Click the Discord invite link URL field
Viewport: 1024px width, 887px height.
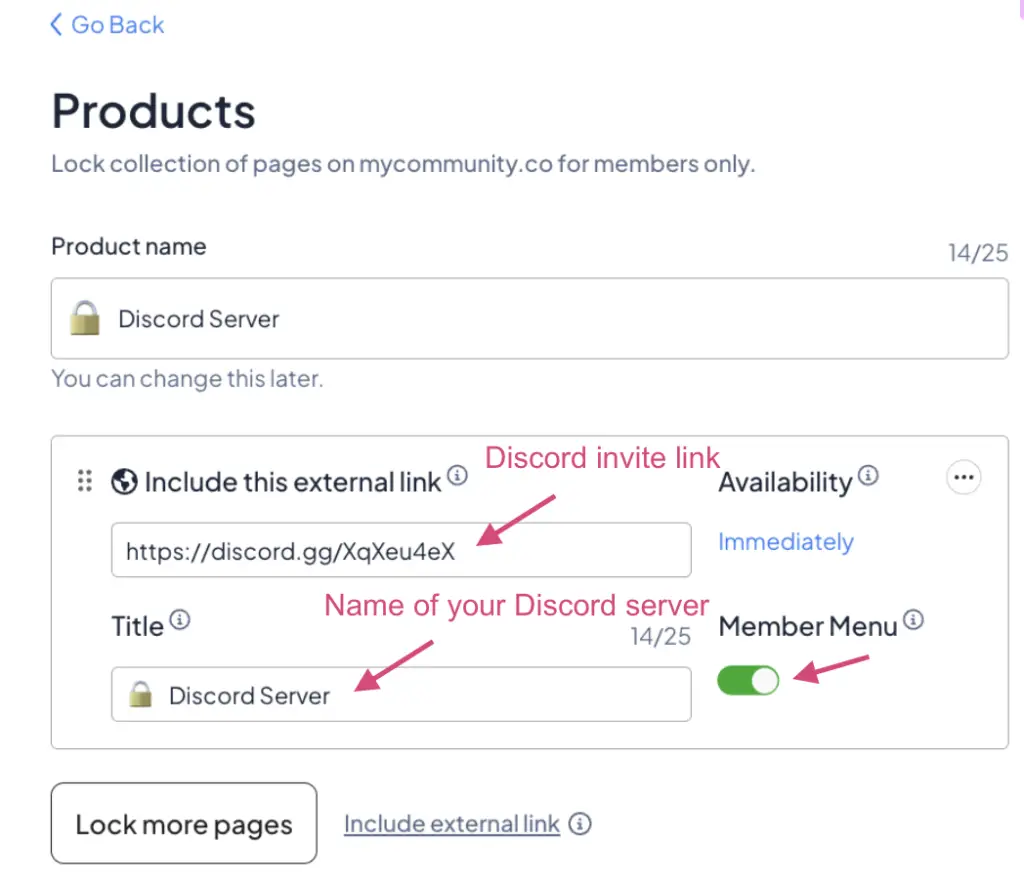400,549
